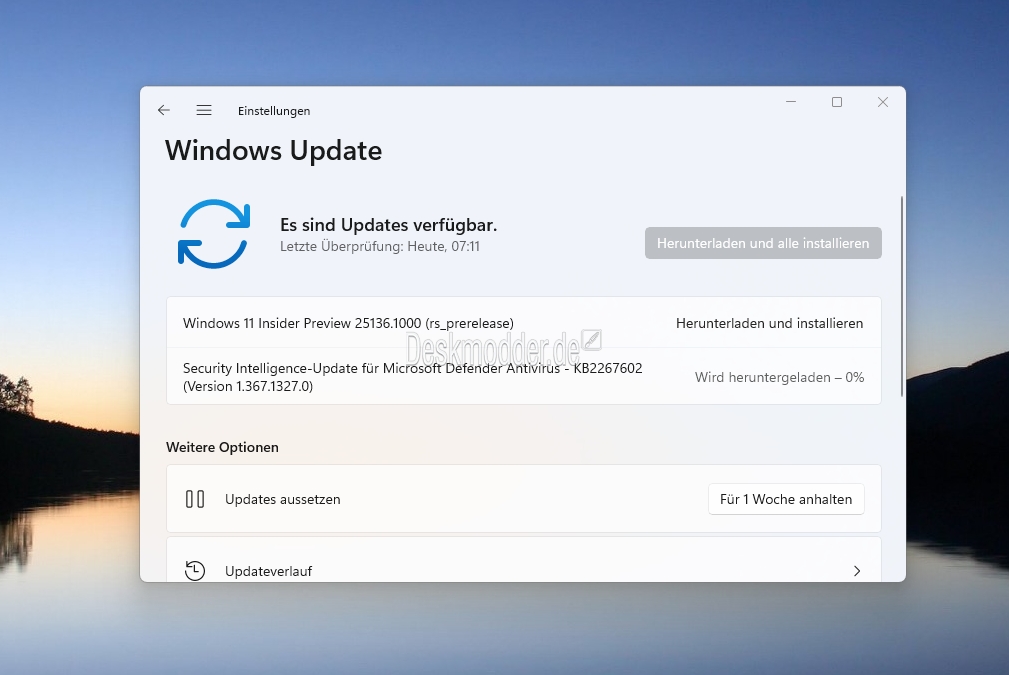1009x675 pixels.
Task: Click Herunterladen und alle installieren button
Action: click(763, 243)
